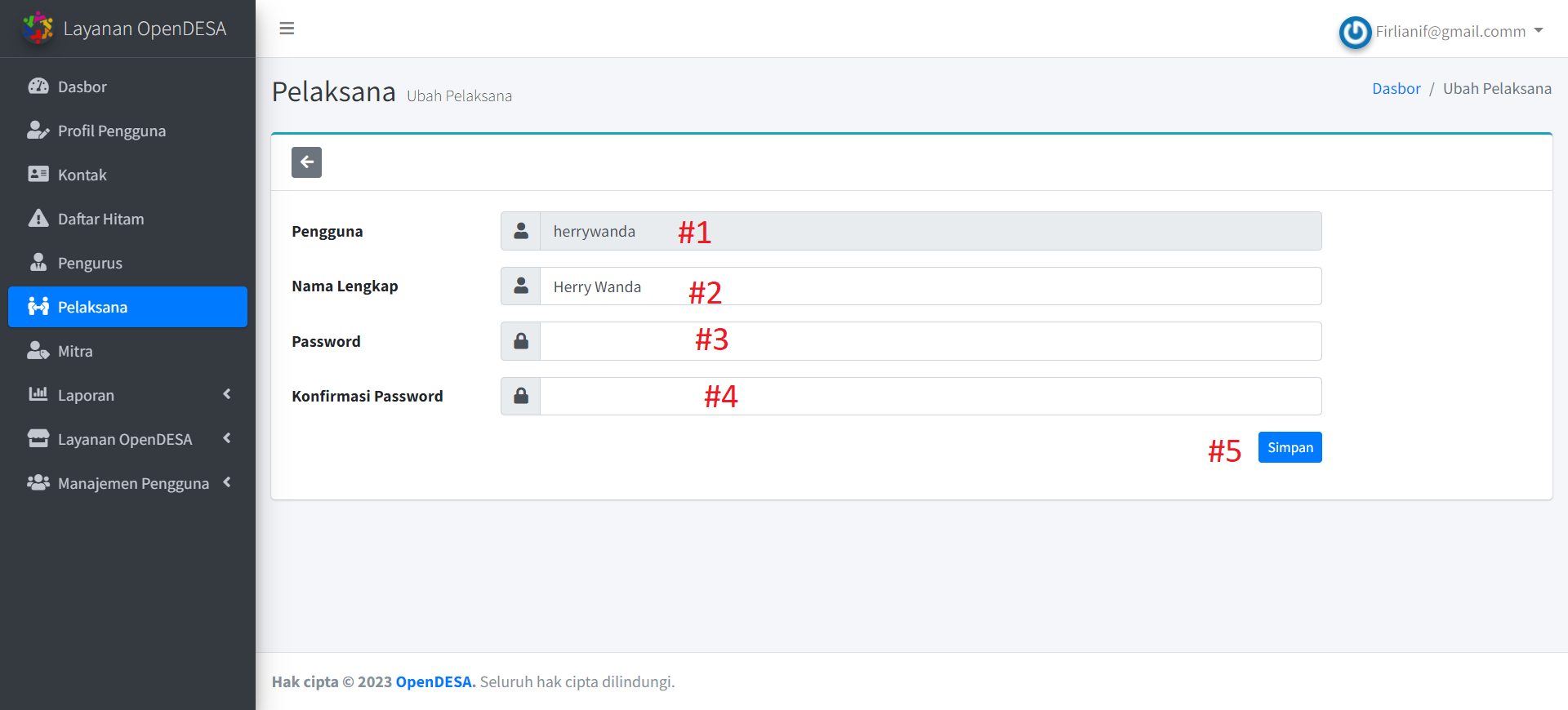Click the Nama Lengkap label

[345, 286]
